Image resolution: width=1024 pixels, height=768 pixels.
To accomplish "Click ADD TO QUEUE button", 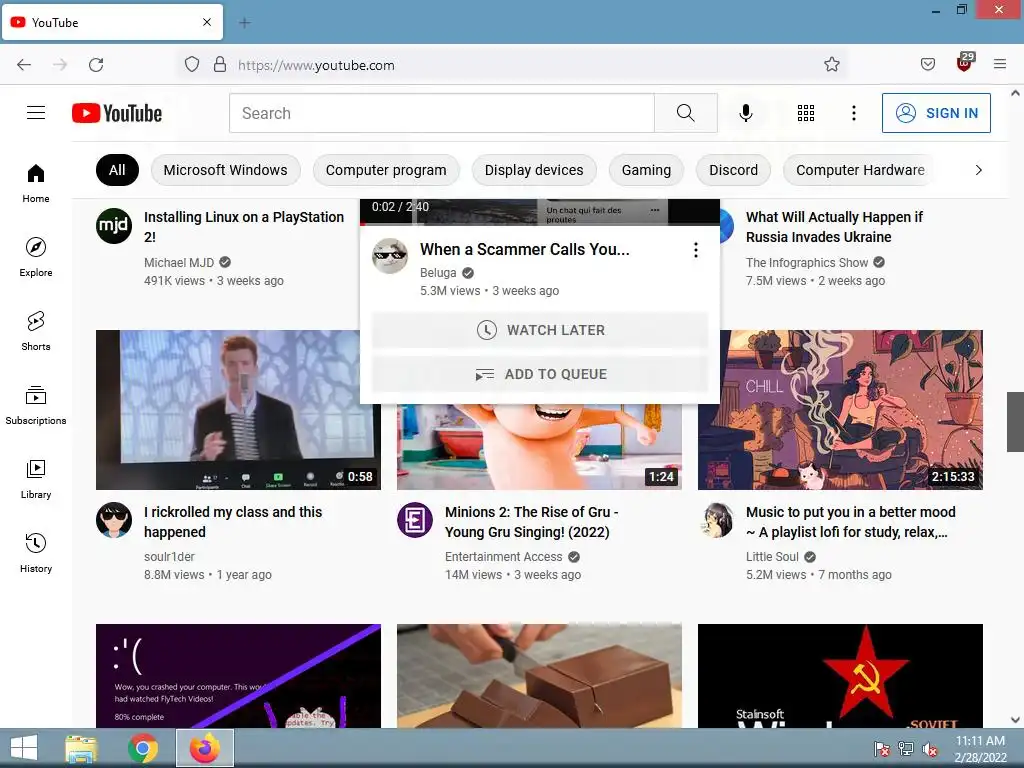I will pos(540,374).
